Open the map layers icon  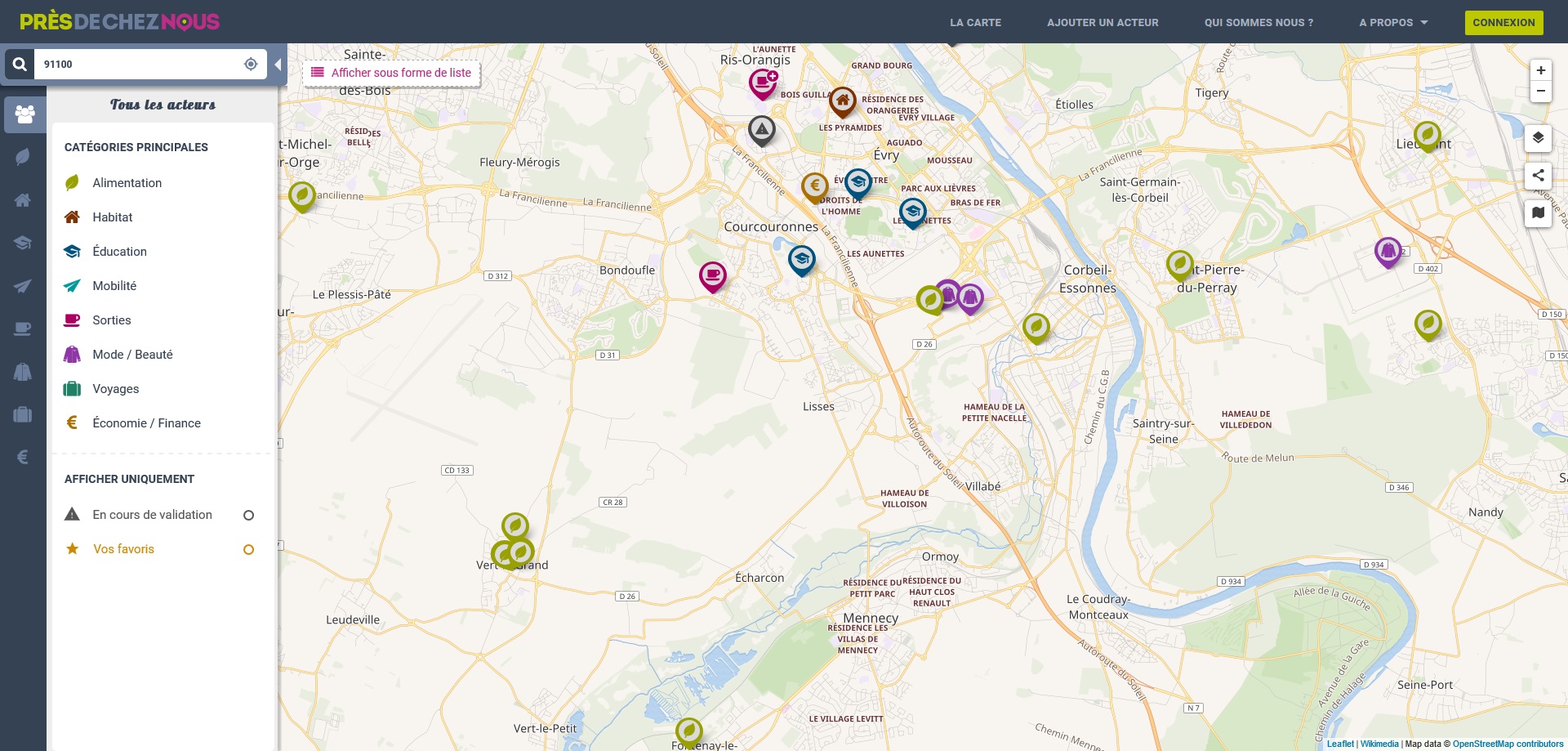[1538, 137]
